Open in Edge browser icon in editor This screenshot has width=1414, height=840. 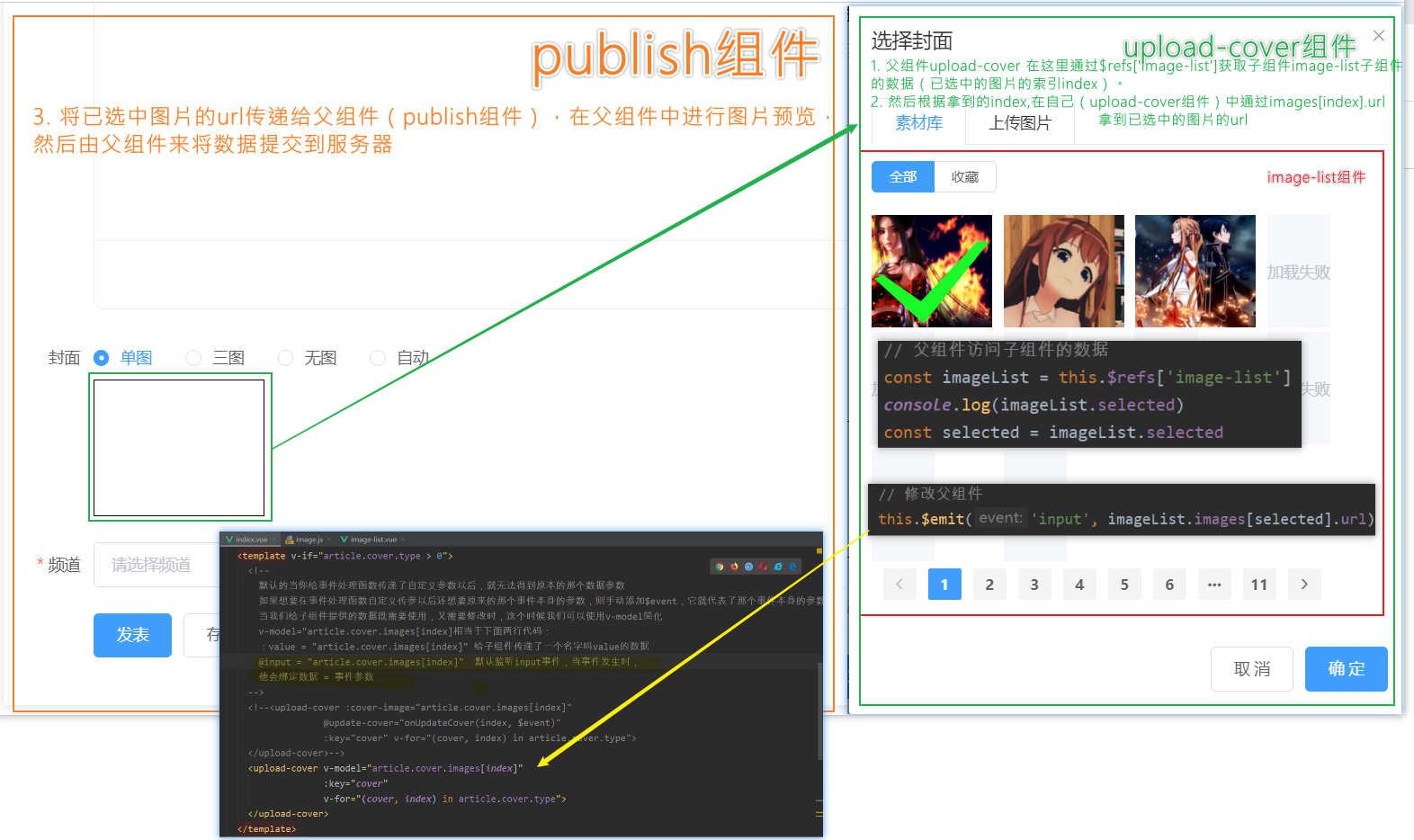792,567
